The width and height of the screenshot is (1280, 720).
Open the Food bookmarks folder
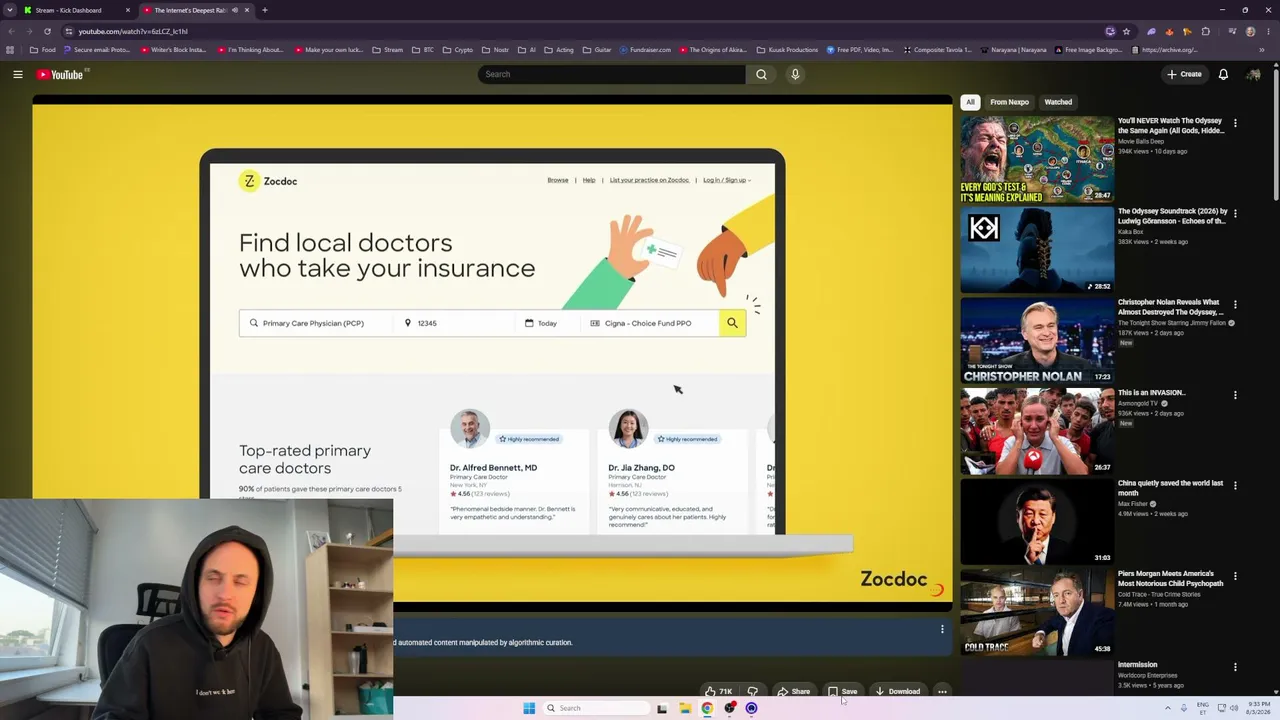coord(43,50)
